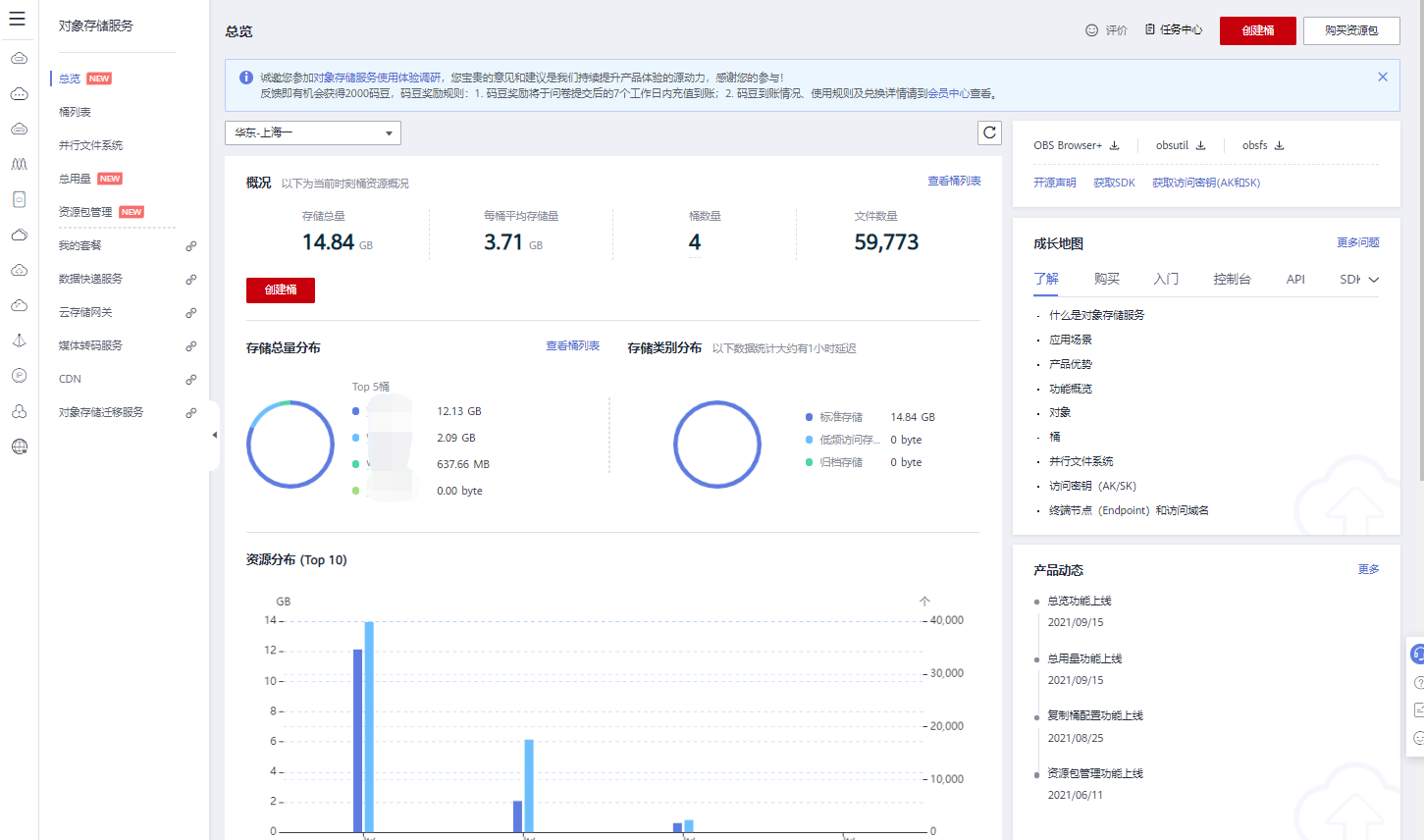Click the cloud with three dots rail icon

point(19,94)
